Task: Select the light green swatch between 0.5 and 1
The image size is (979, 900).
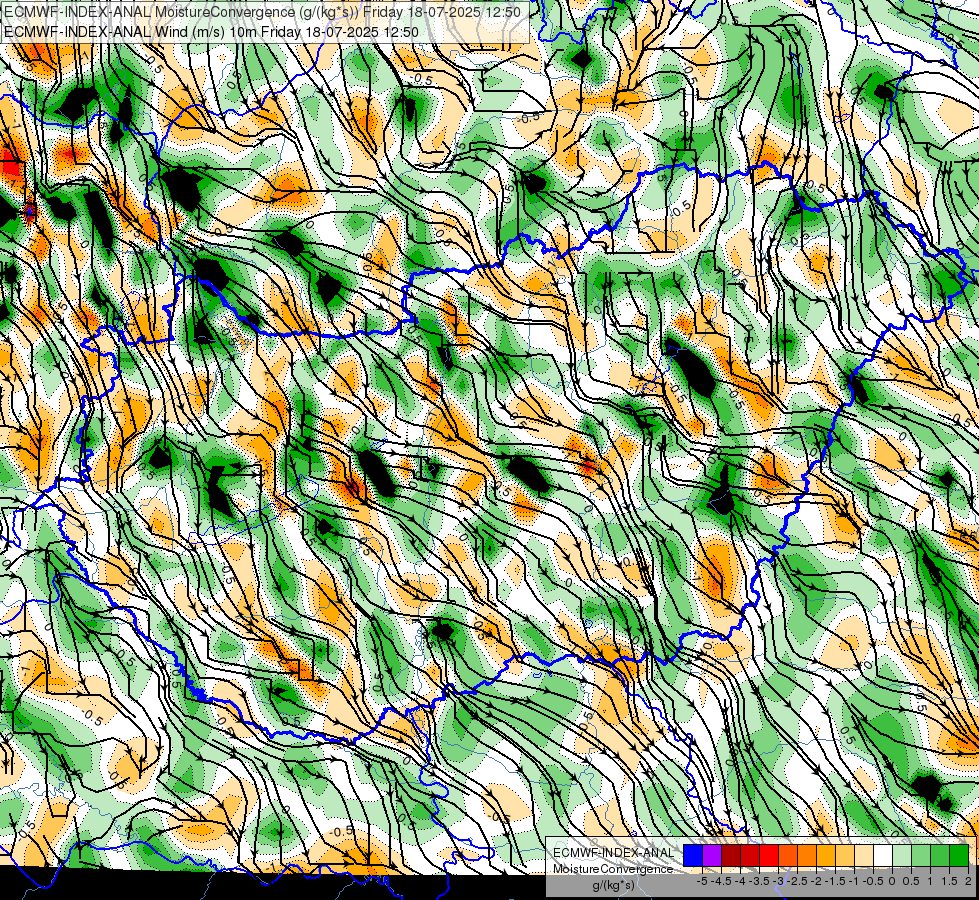Action: click(x=921, y=856)
